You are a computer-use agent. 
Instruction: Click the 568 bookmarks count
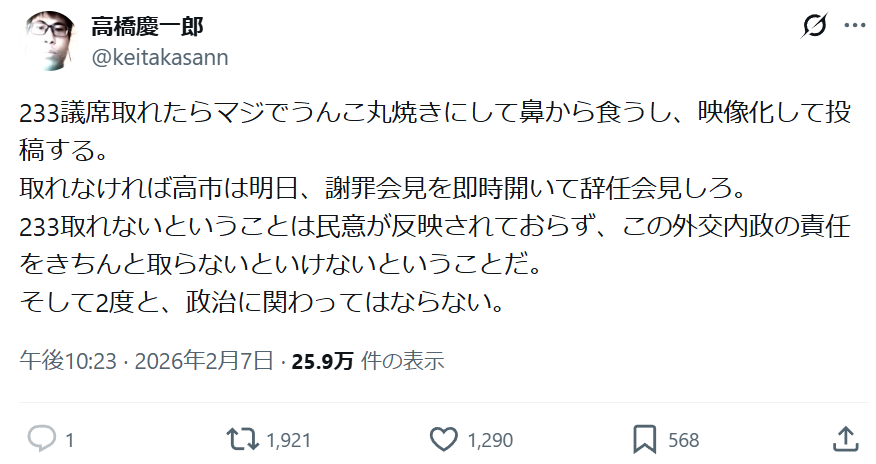click(x=683, y=440)
